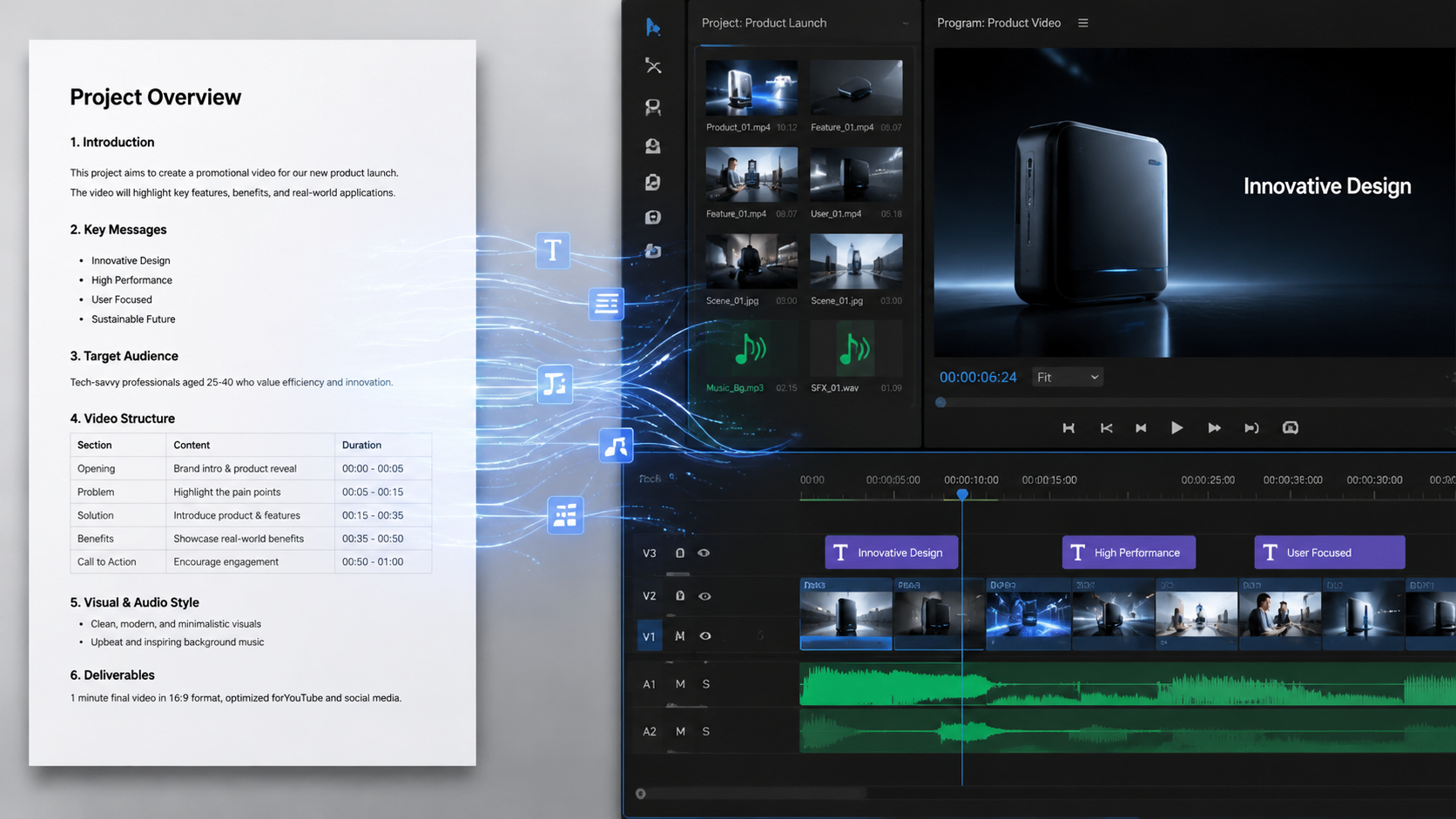Select the Innovative Design title clip
This screenshot has width=1456, height=819.
pos(892,553)
